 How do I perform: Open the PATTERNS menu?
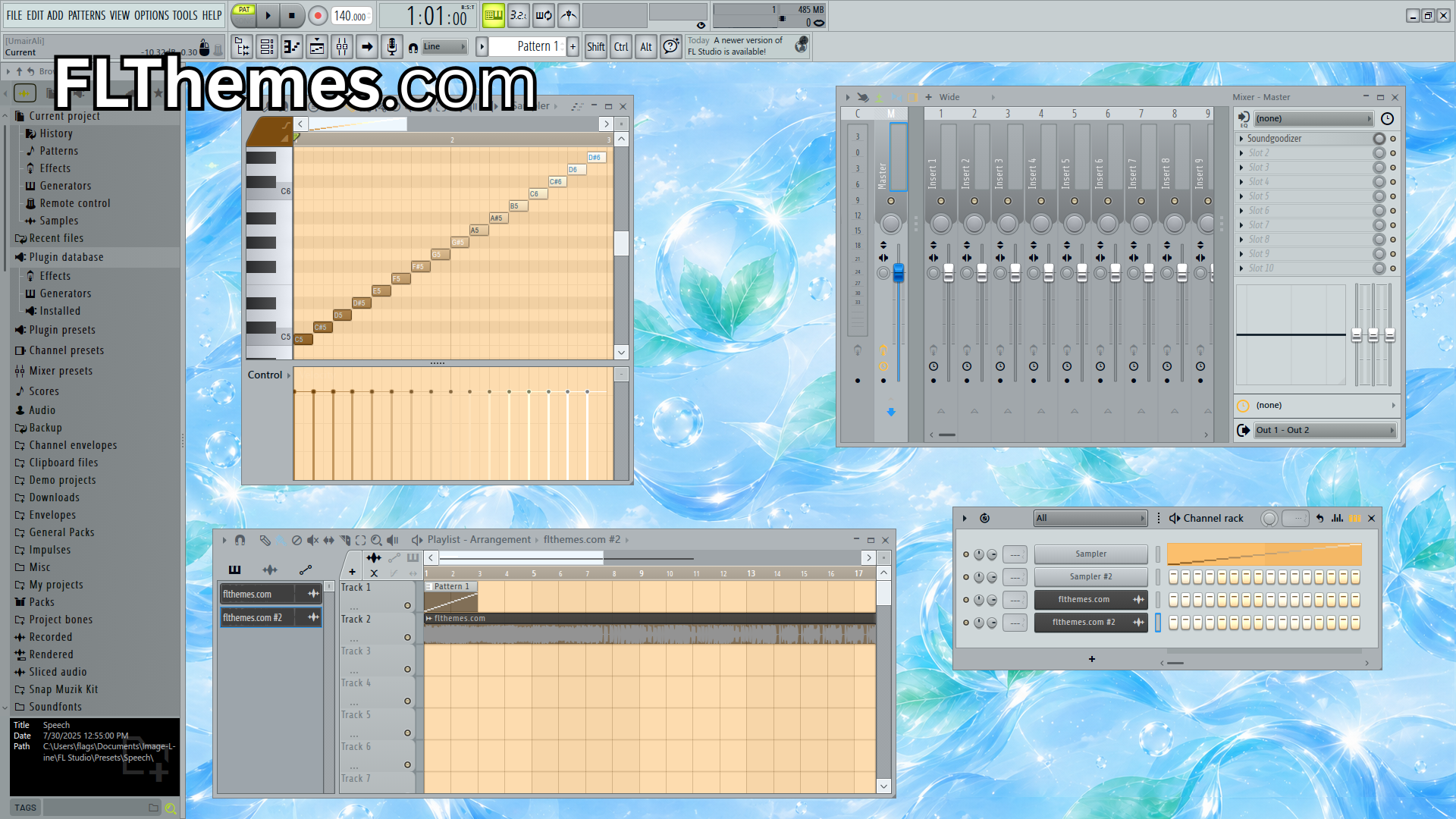click(86, 15)
